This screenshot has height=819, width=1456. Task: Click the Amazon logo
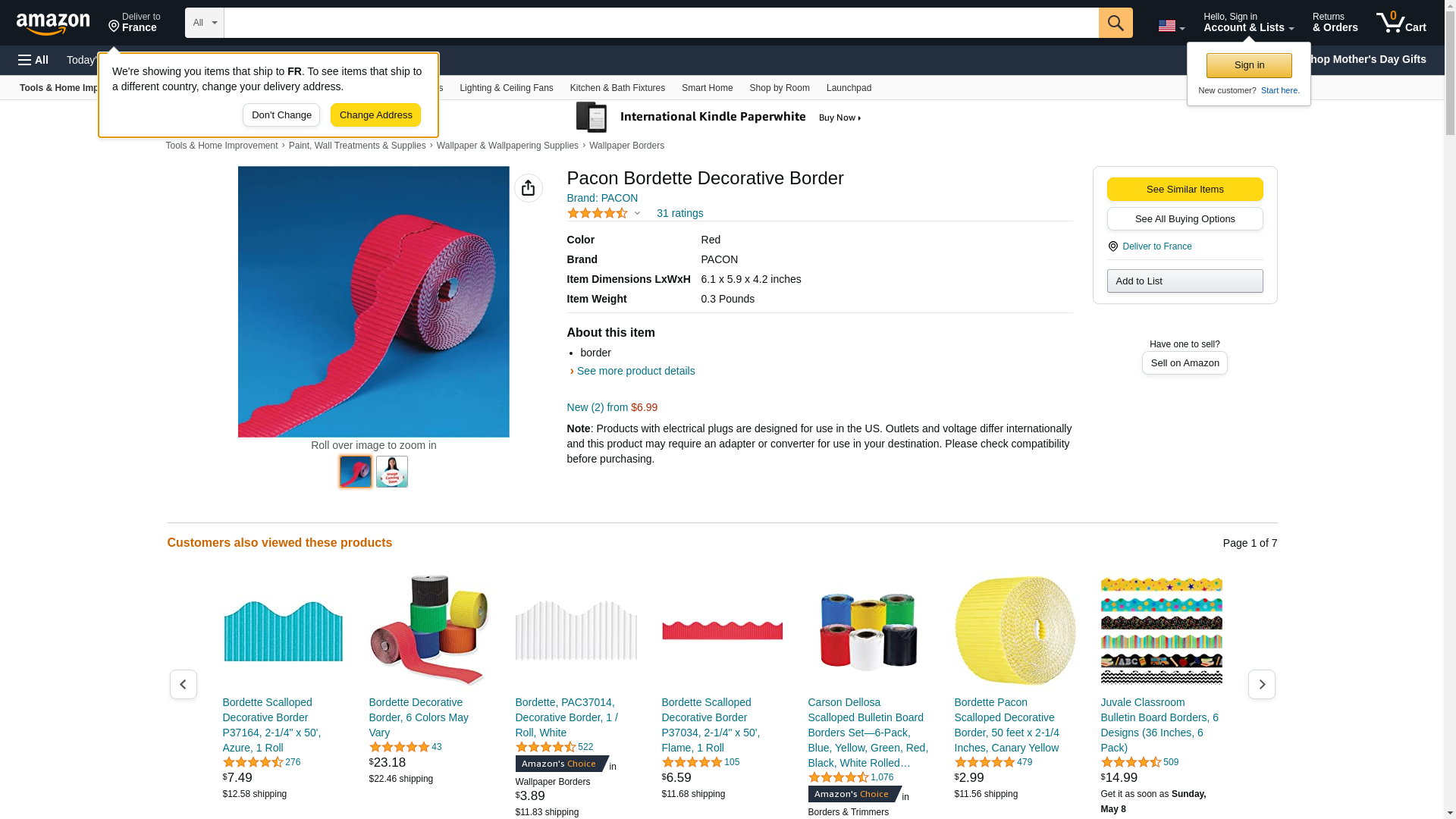click(x=53, y=24)
